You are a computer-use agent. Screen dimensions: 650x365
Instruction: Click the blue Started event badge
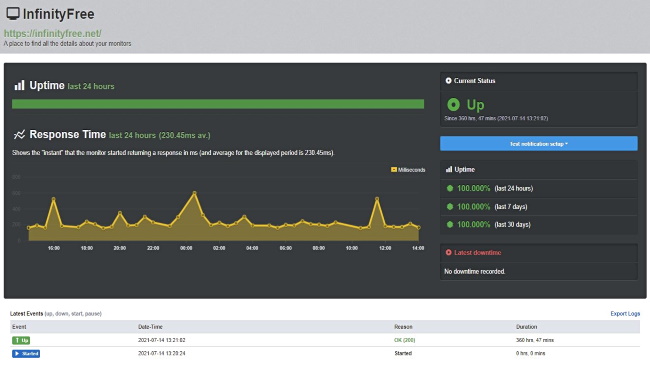click(26, 353)
